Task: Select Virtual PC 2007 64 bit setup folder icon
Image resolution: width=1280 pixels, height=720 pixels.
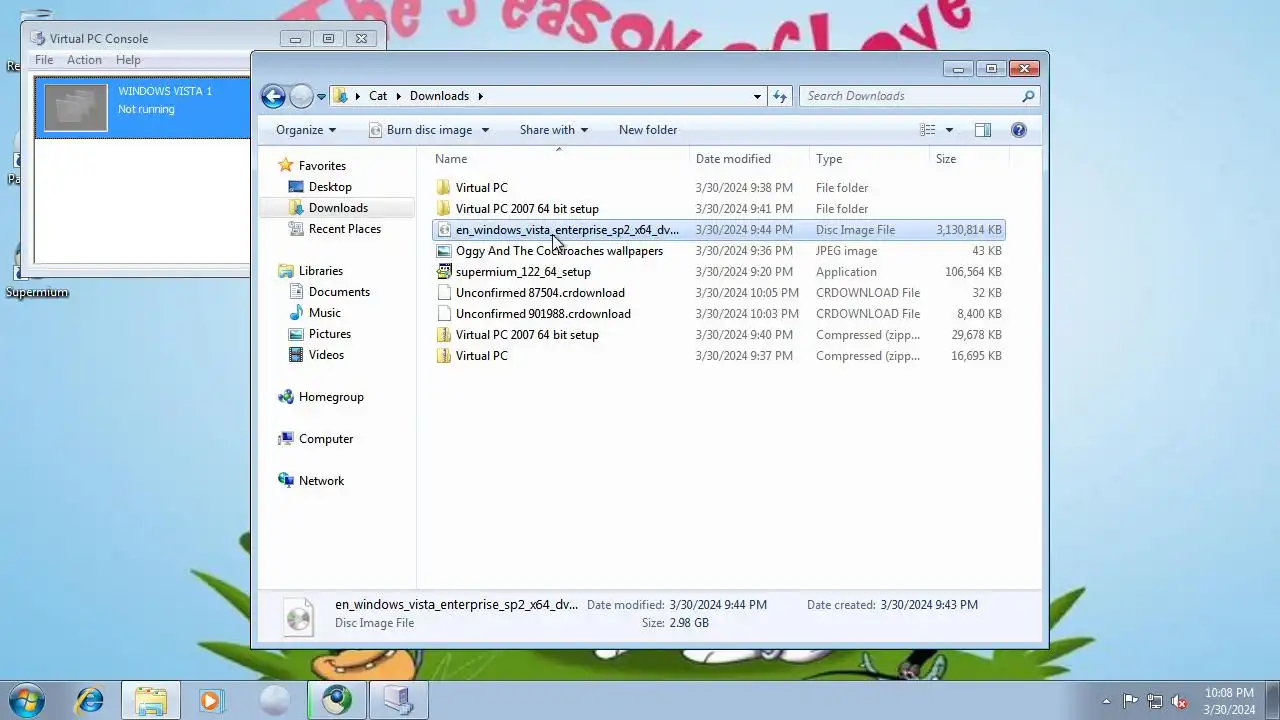Action: point(444,209)
